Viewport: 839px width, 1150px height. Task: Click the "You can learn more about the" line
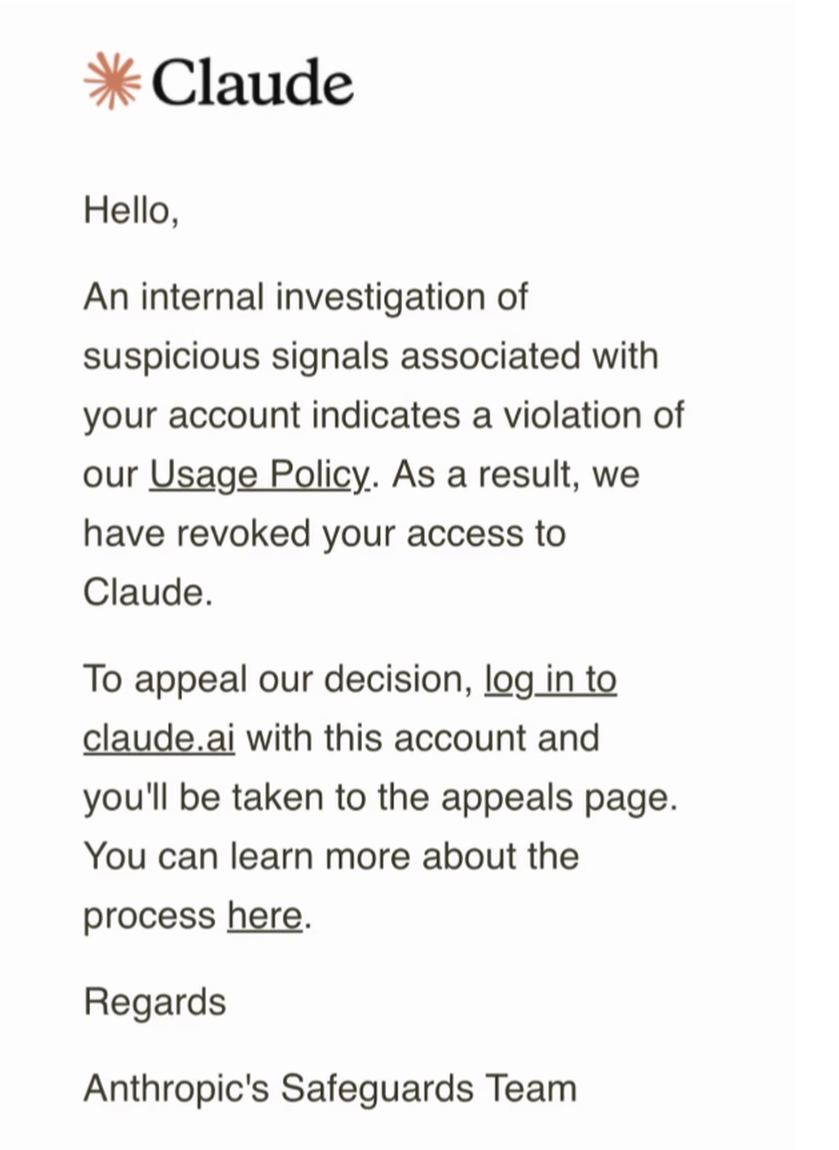tap(331, 857)
